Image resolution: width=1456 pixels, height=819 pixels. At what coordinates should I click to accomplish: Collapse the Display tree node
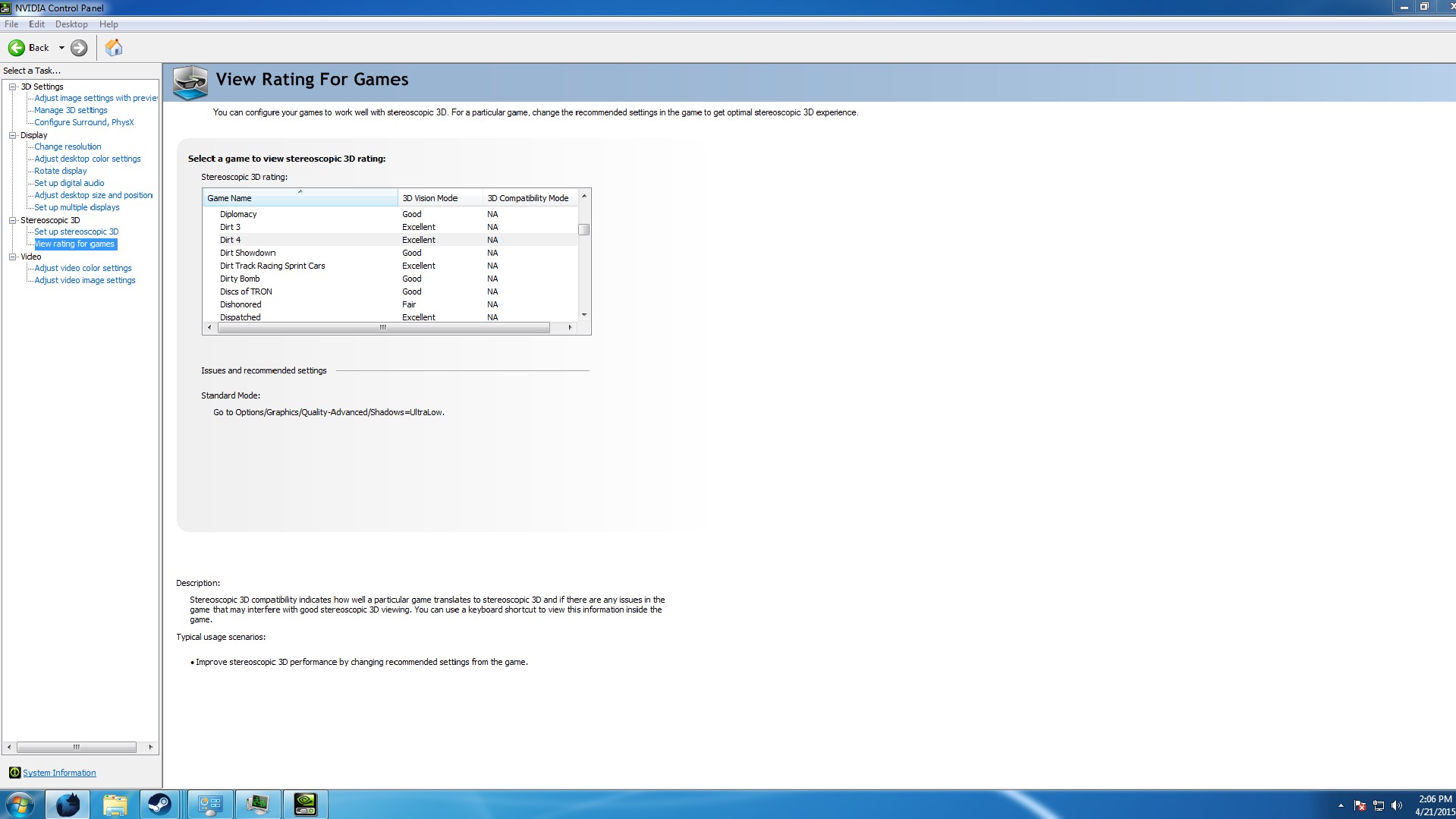pyautogui.click(x=13, y=135)
